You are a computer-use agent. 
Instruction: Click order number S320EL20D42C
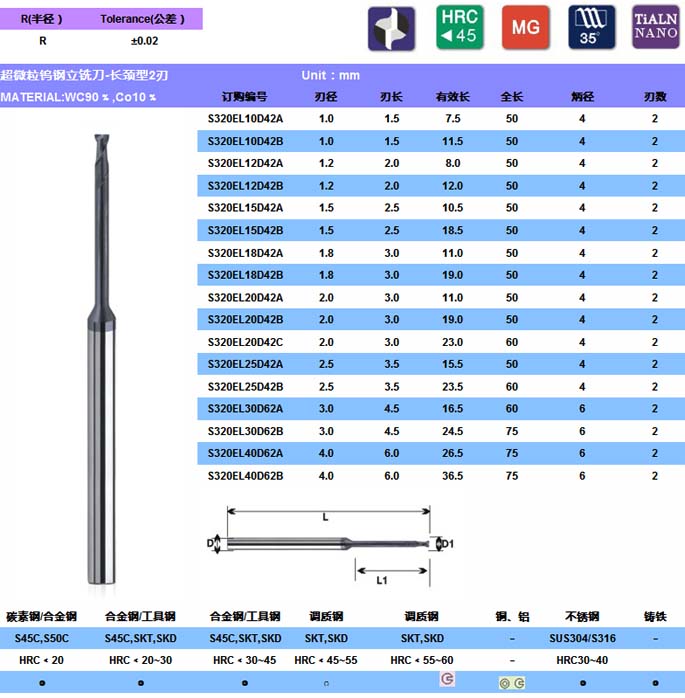coord(245,342)
